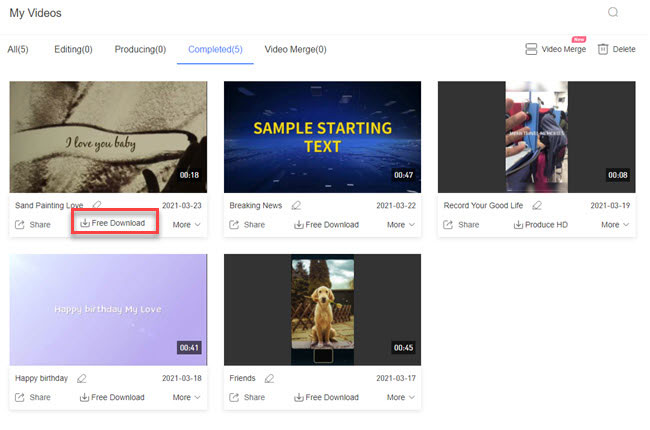Click the date 2021-03-18
This screenshot has width=650, height=430.
click(182, 378)
